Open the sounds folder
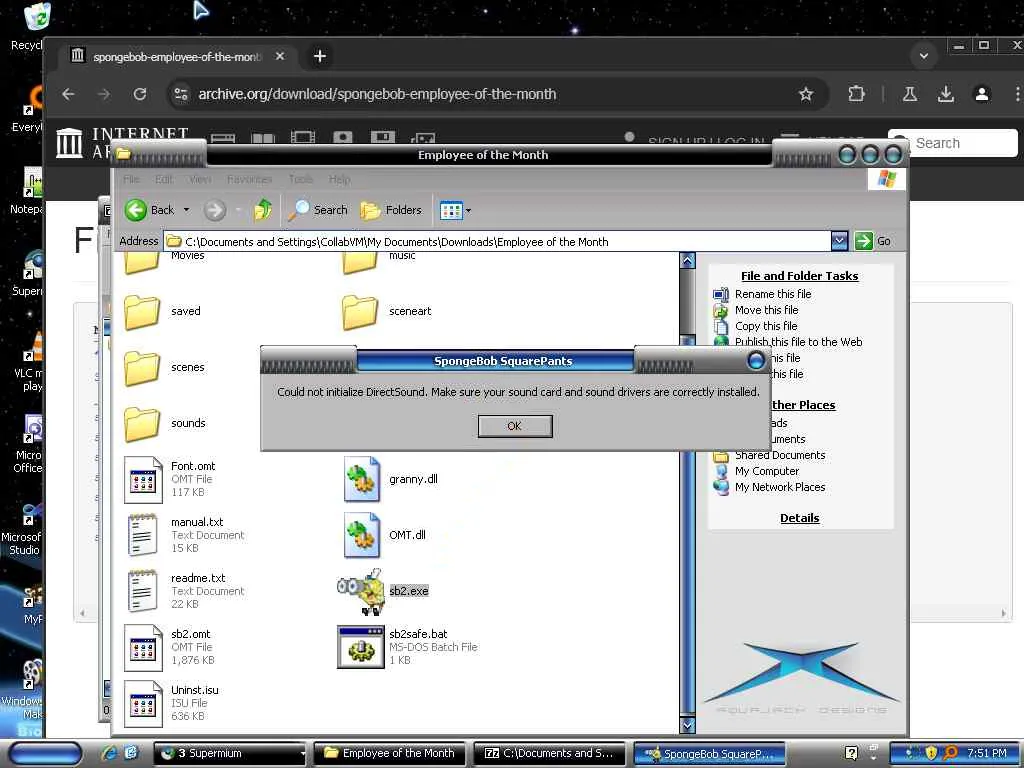The image size is (1024, 768). [142, 424]
